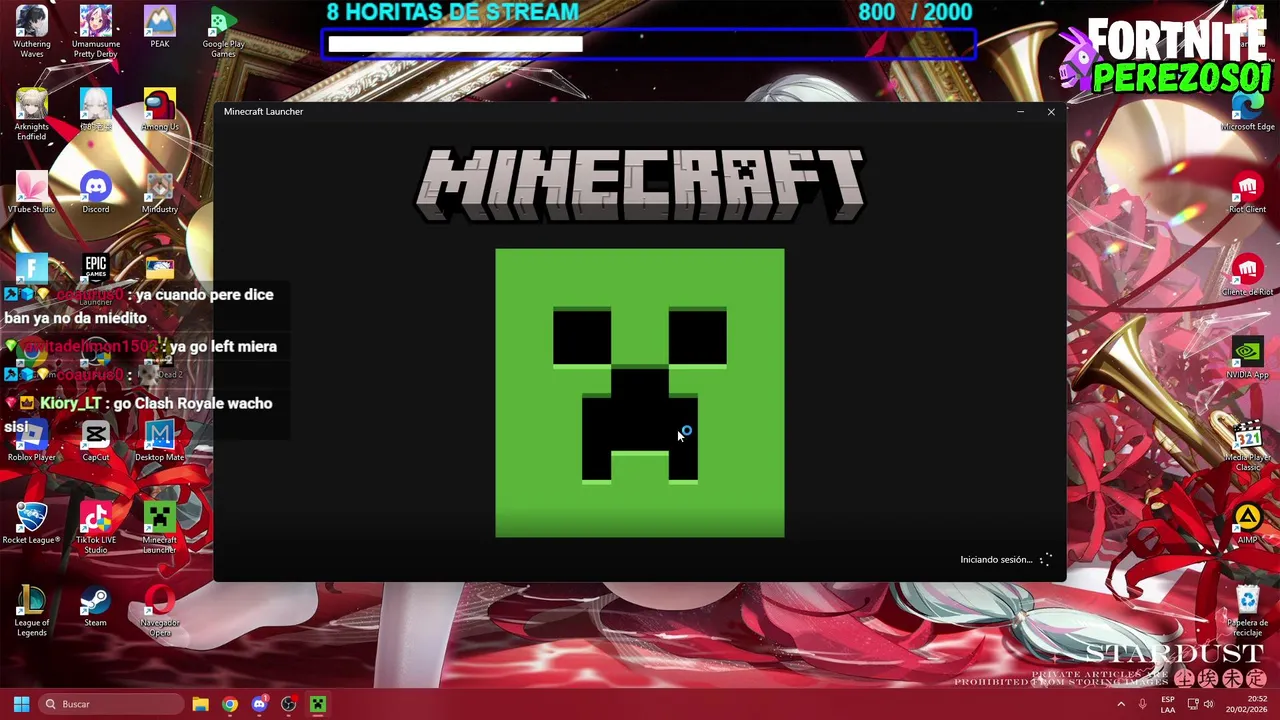
Task: Click the Minecraft creeper face image
Action: point(640,393)
